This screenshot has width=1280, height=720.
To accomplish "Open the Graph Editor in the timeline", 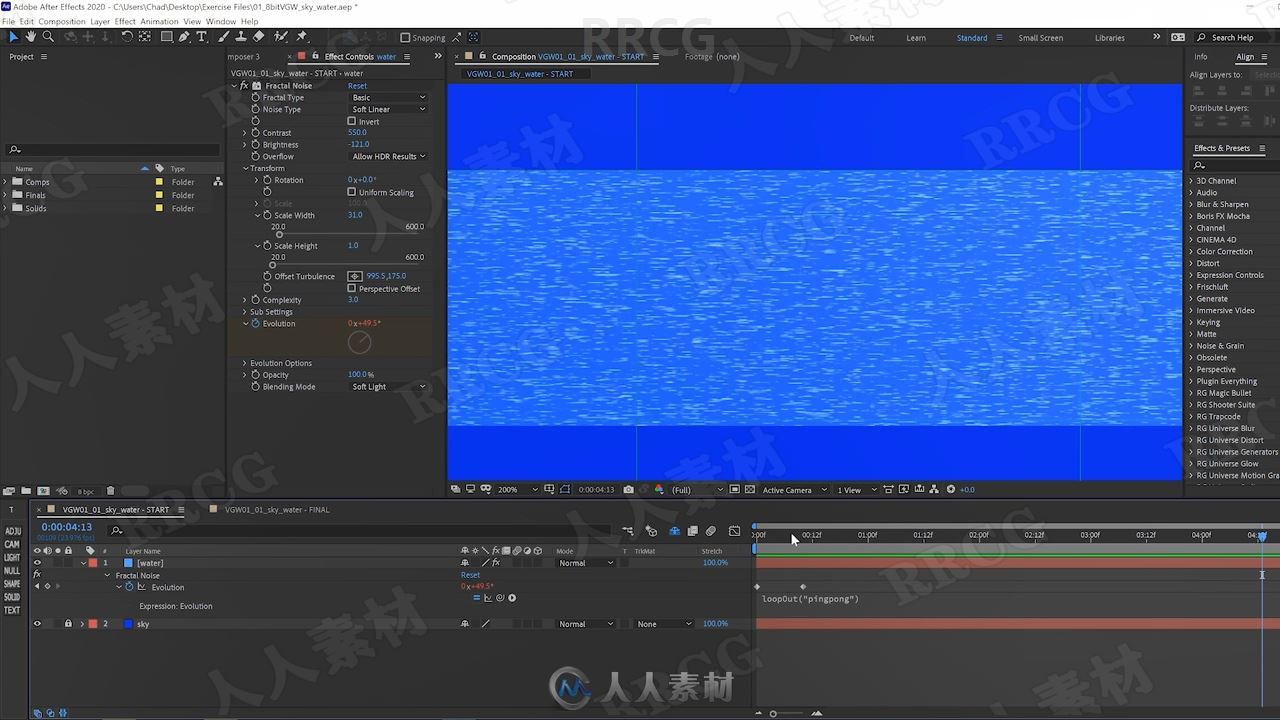I will point(735,531).
